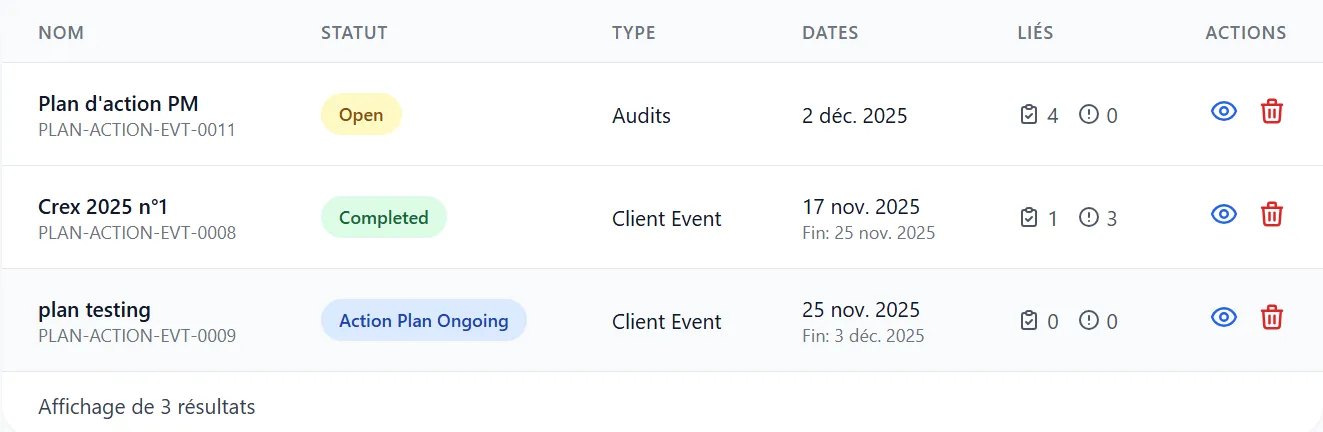Click the clipboard tasks icon in the Plan d'action PM row
Screen dimensions: 1323x432
[x=1028, y=115]
